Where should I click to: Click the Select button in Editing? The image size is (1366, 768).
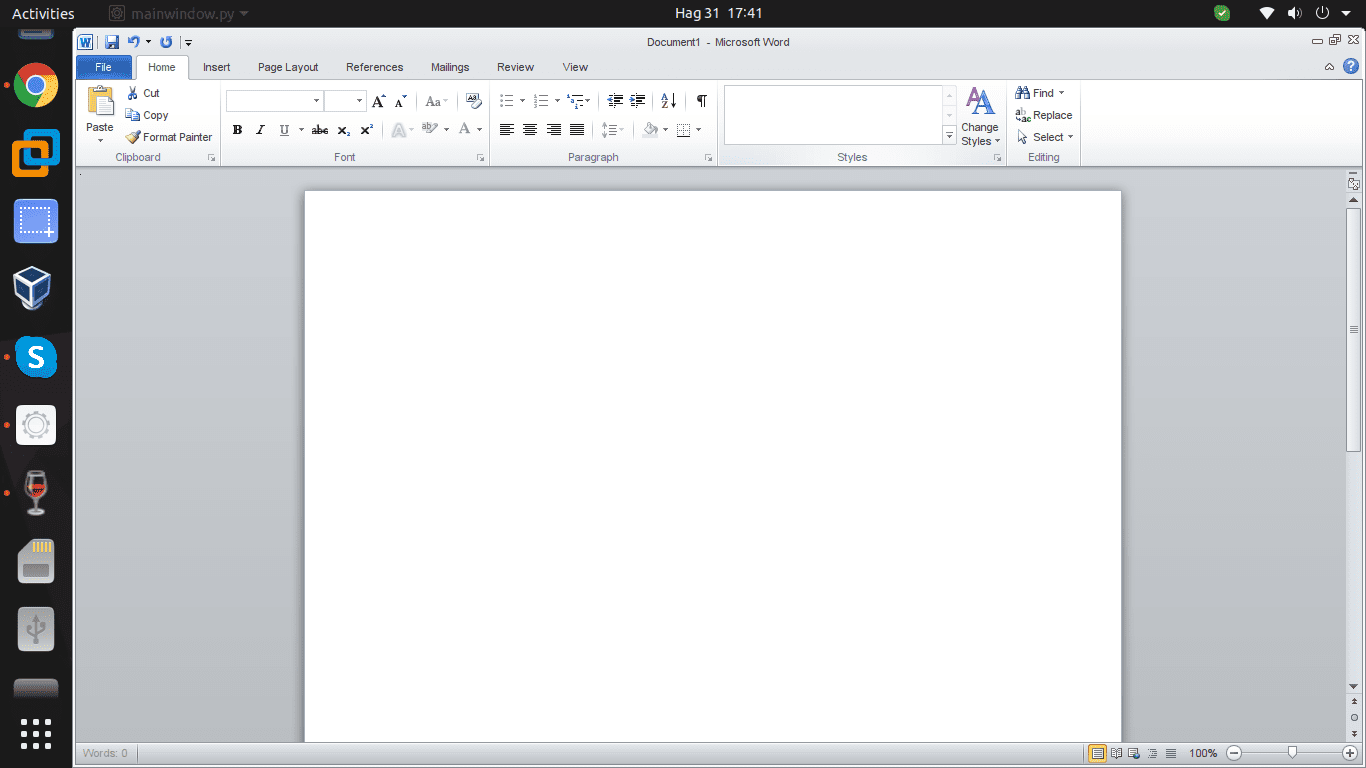(1044, 137)
